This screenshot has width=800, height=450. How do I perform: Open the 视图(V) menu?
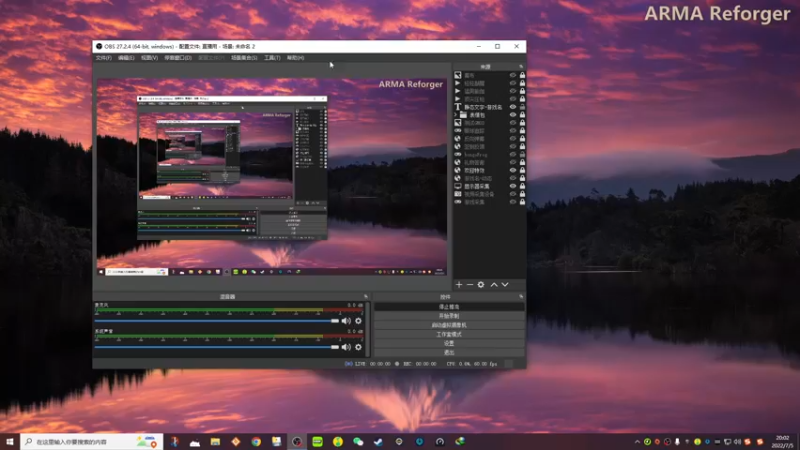[x=149, y=58]
